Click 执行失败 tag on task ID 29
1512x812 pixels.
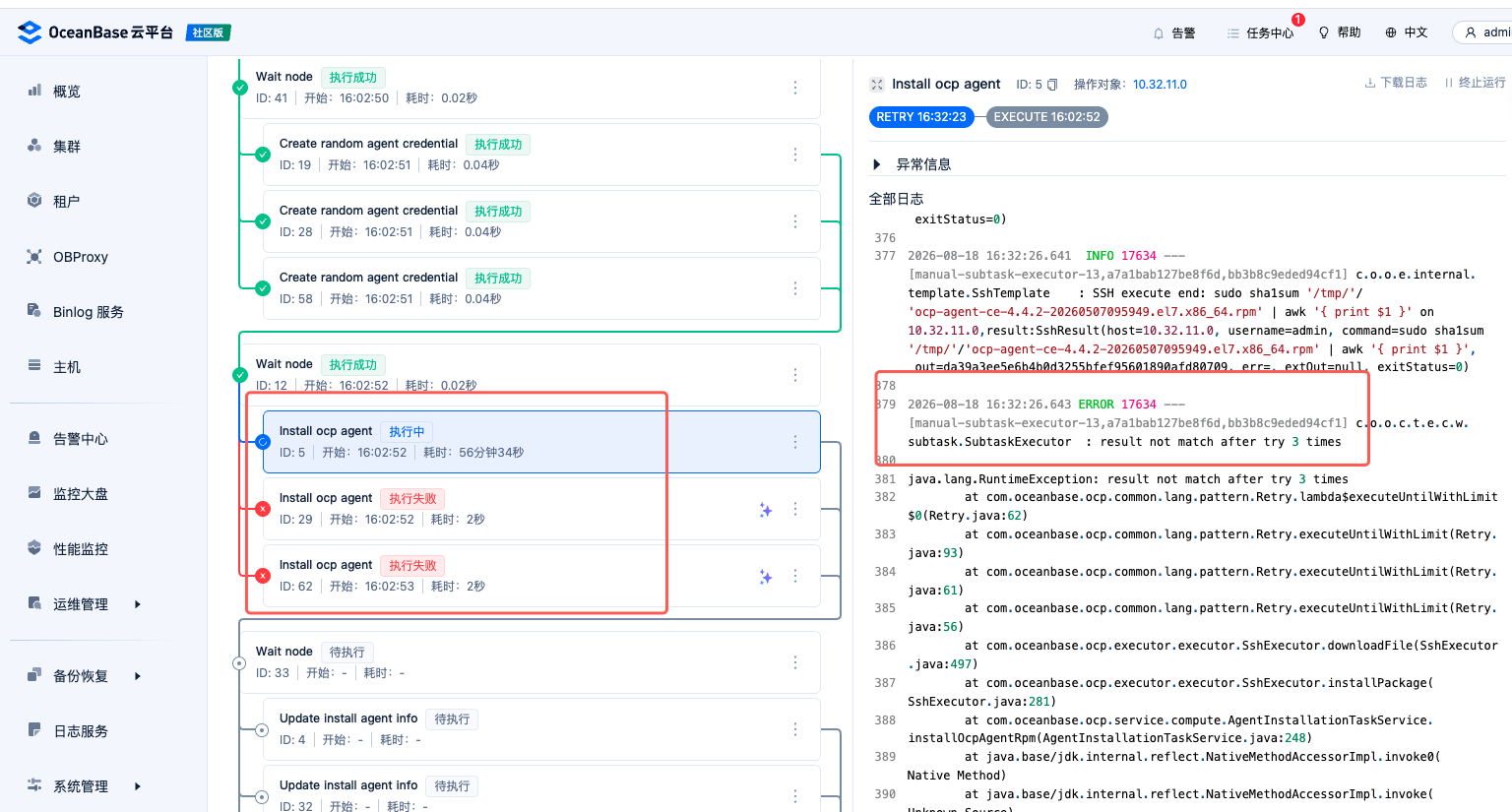pyautogui.click(x=412, y=499)
